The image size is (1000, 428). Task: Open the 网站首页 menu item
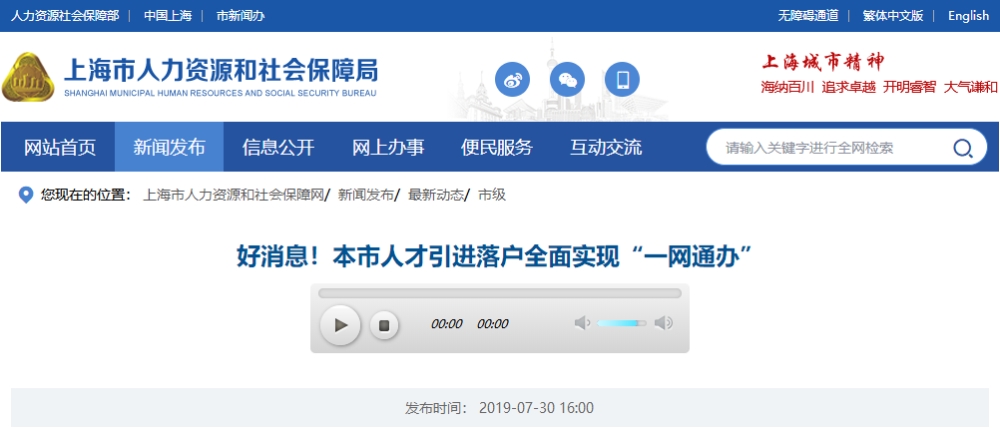[60, 147]
